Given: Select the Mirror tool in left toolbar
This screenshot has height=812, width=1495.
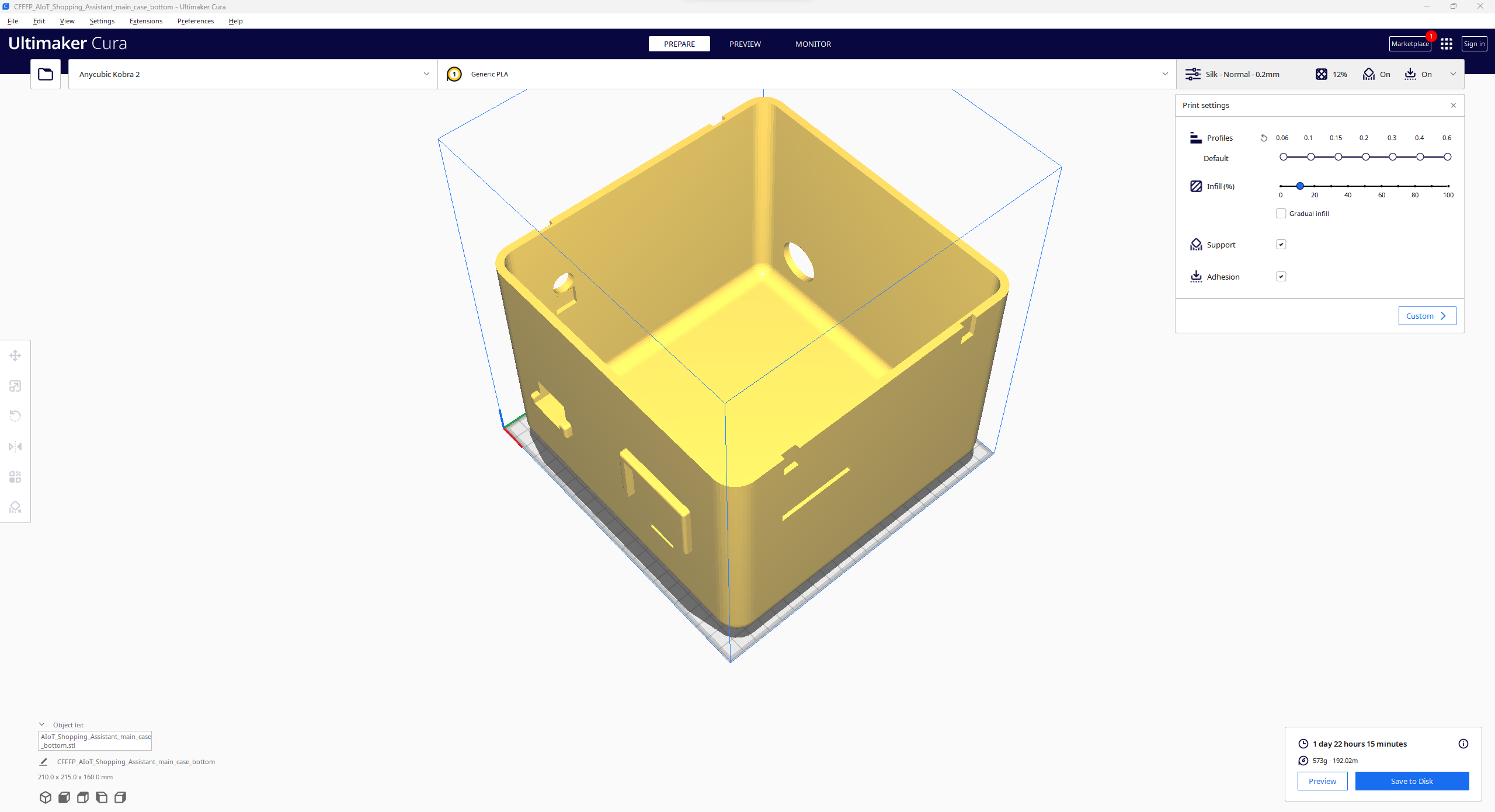Looking at the screenshot, I should [15, 447].
